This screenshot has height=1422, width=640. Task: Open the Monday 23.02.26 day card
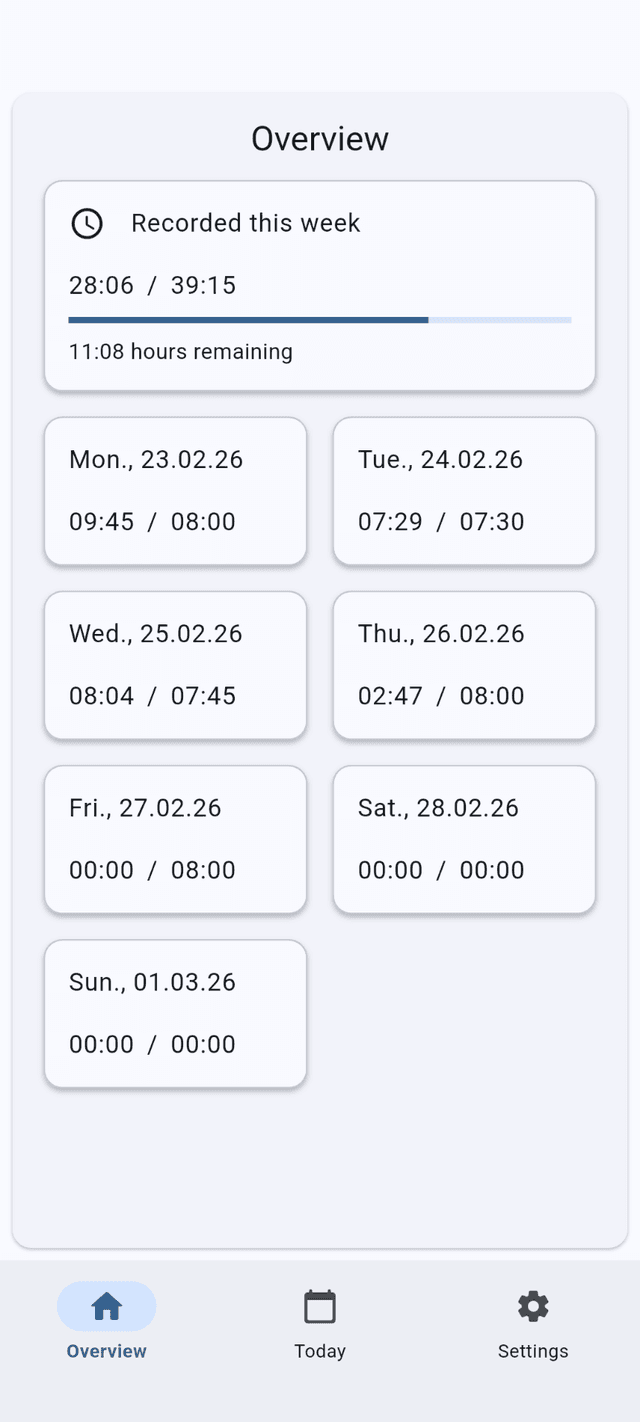[x=175, y=490]
